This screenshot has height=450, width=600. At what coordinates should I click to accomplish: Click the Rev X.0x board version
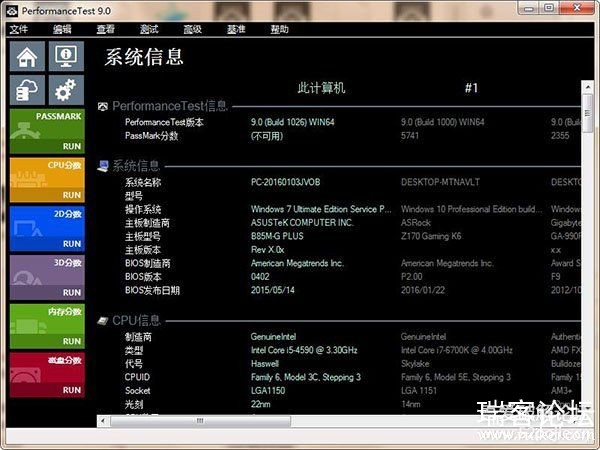[x=267, y=250]
